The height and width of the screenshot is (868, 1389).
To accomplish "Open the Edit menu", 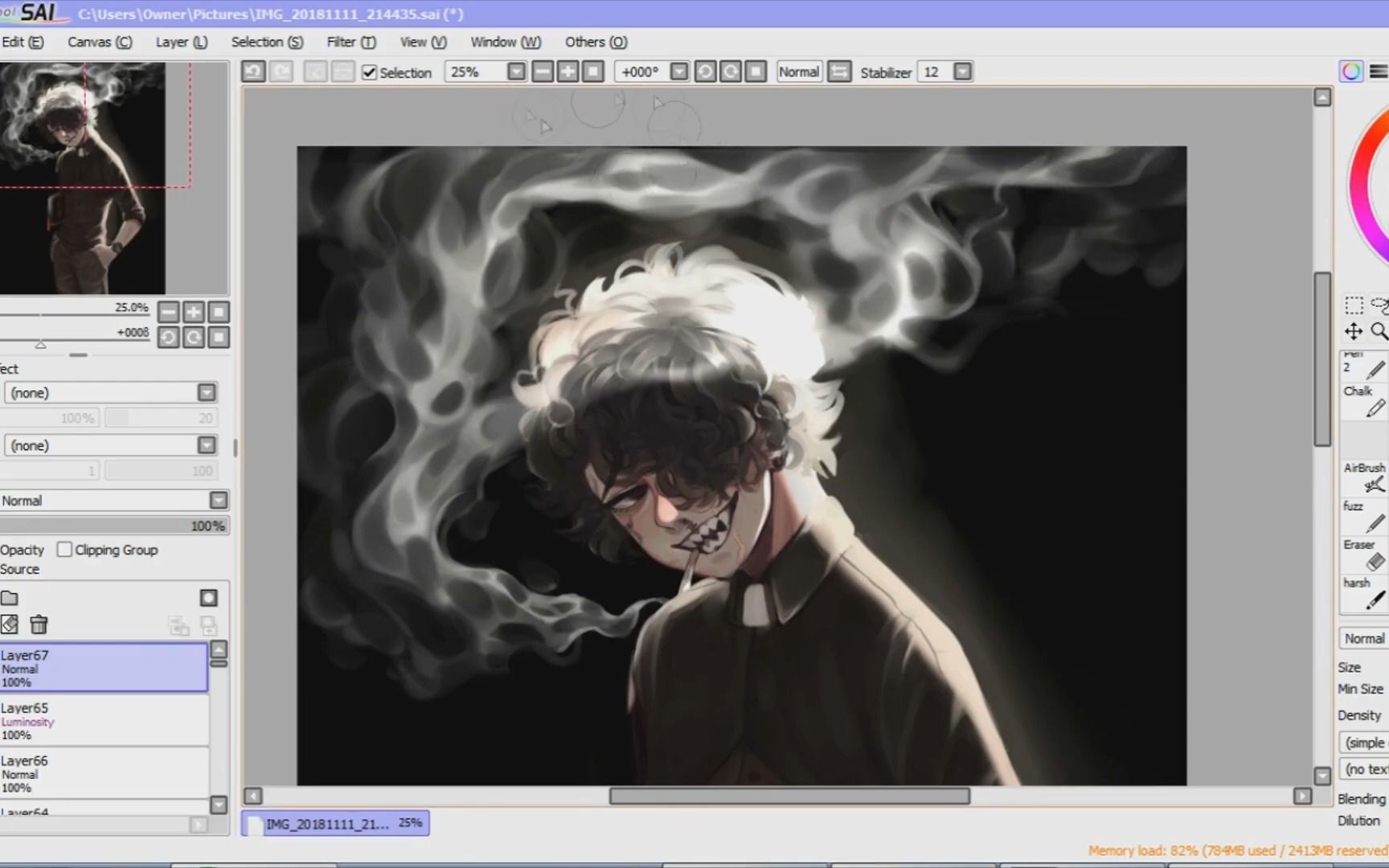I will (x=23, y=42).
